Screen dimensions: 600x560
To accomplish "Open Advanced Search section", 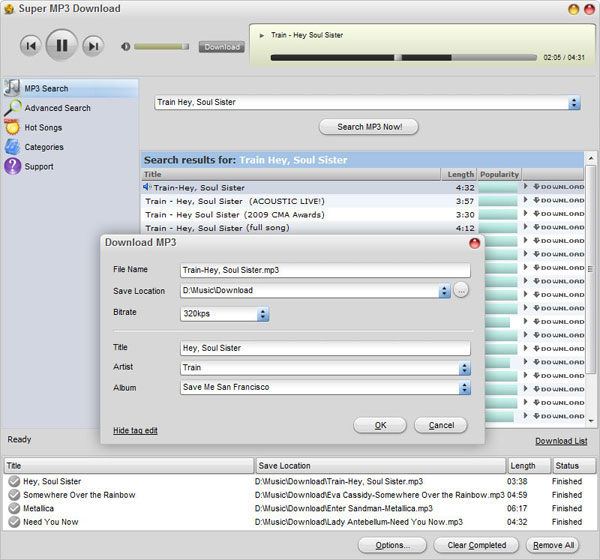I will pos(57,108).
